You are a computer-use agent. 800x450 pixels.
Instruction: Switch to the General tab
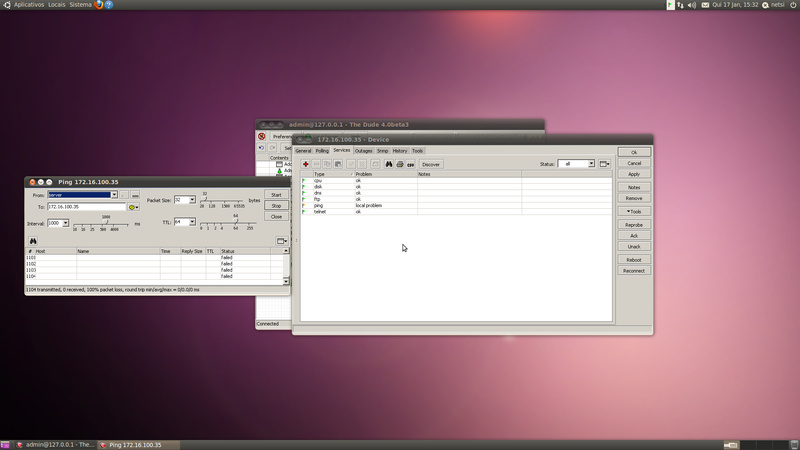(x=303, y=151)
